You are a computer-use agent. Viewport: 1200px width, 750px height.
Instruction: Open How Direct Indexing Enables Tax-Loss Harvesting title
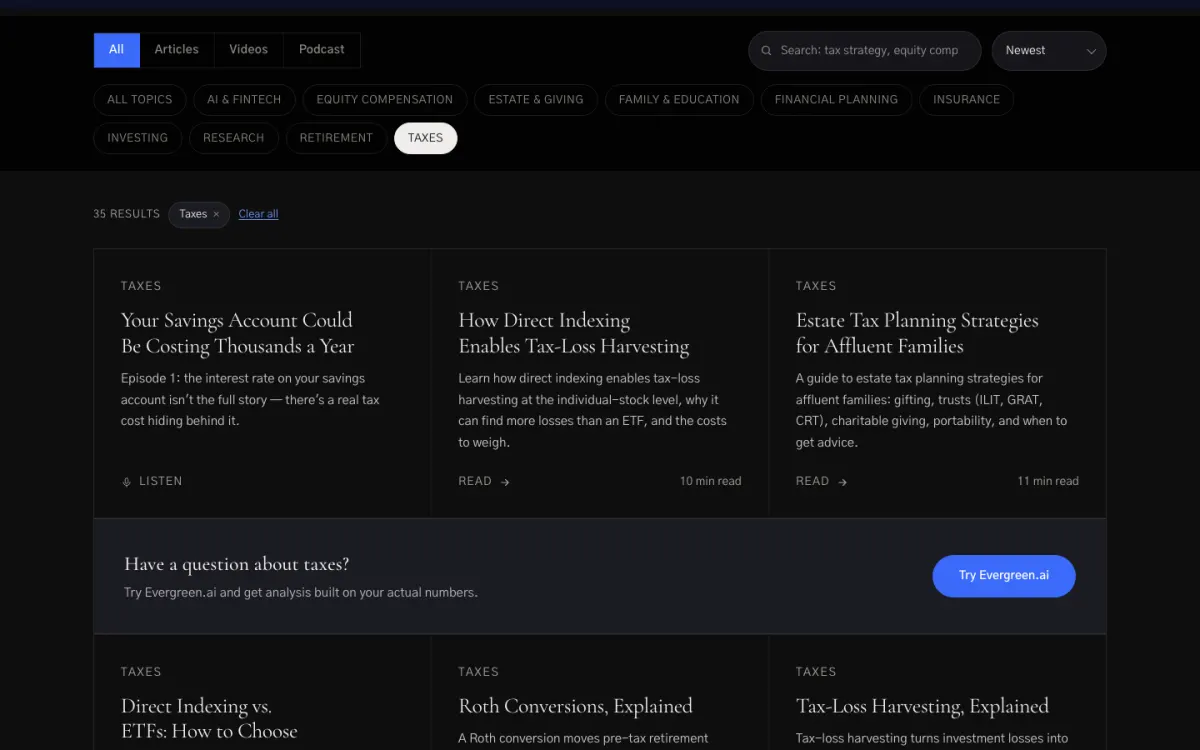tap(574, 333)
